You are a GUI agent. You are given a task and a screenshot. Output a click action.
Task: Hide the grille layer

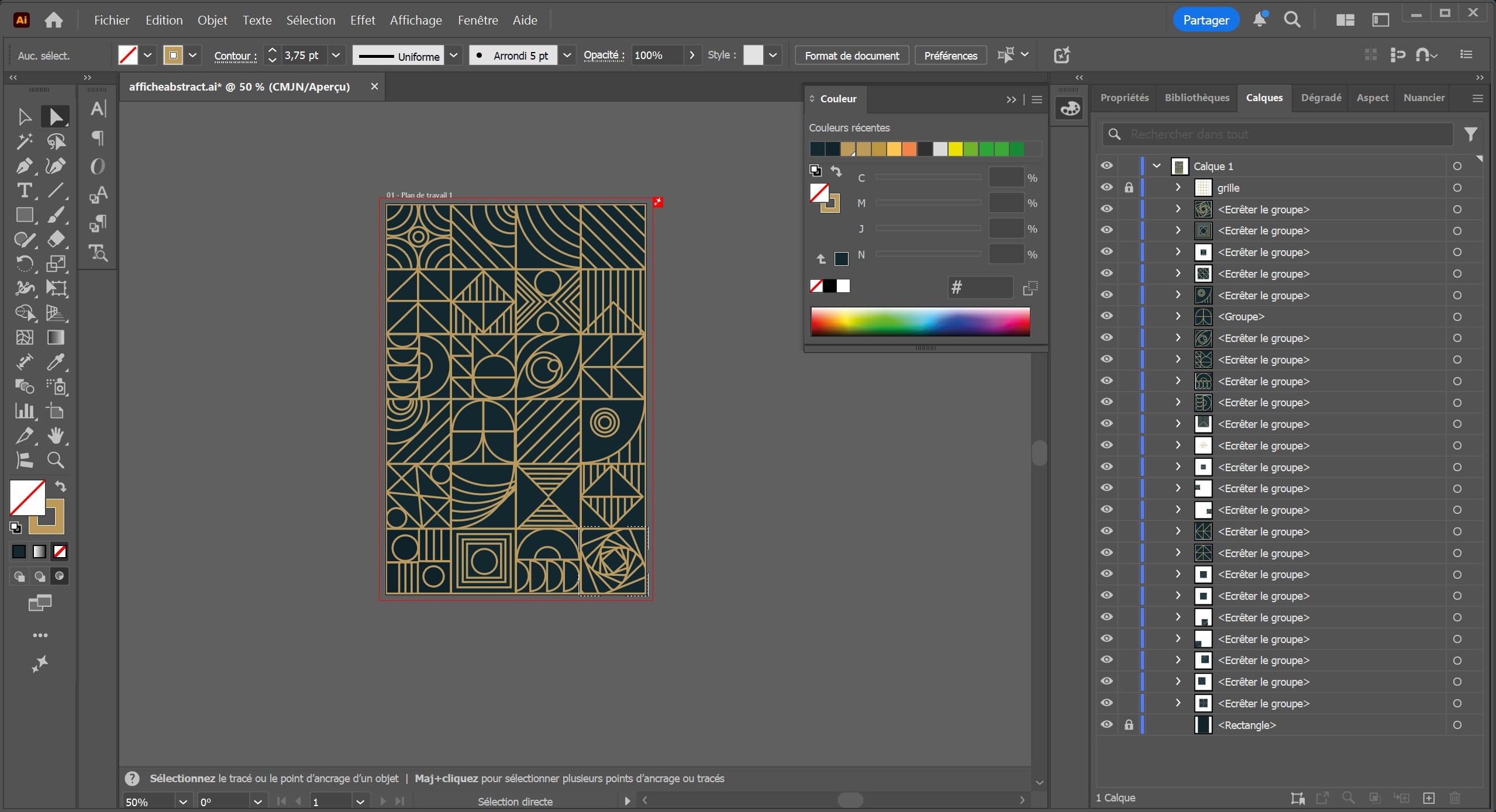(1107, 188)
